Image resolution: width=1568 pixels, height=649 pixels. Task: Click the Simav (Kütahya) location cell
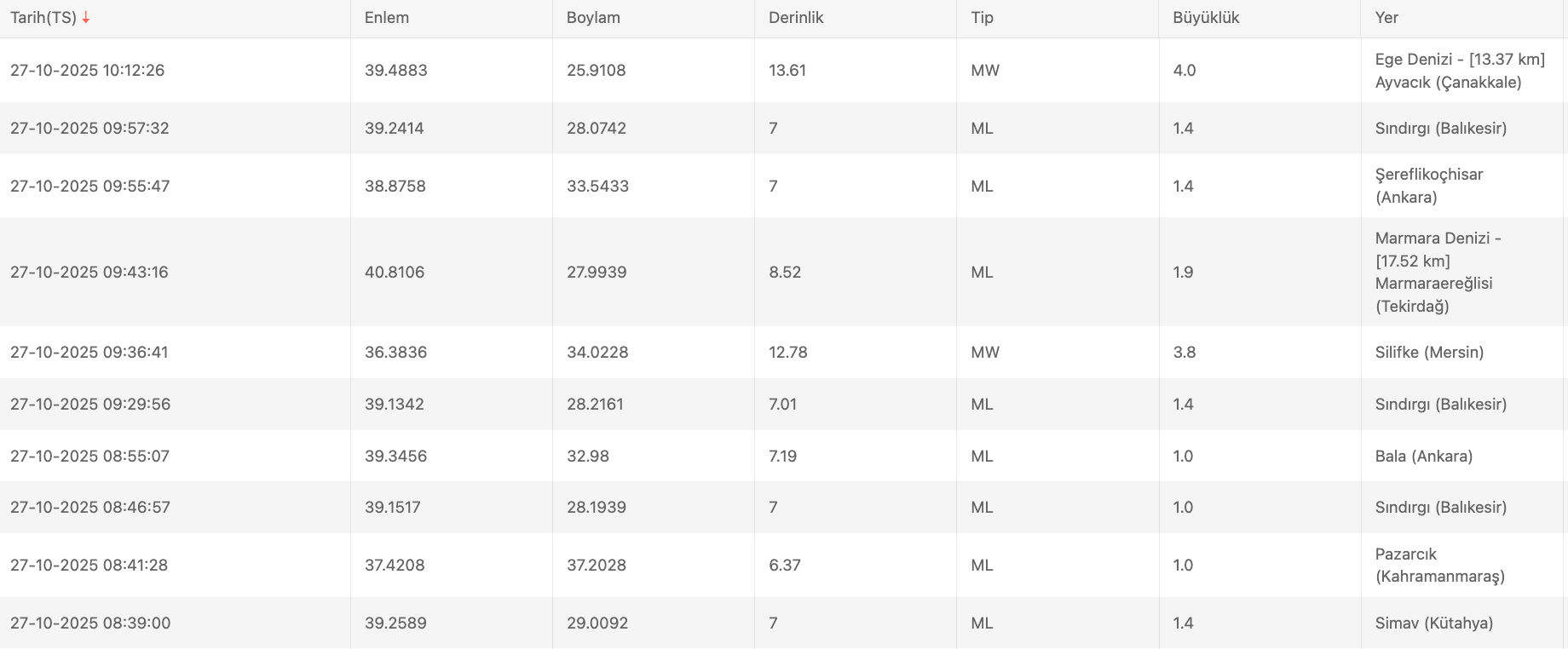coord(1433,623)
